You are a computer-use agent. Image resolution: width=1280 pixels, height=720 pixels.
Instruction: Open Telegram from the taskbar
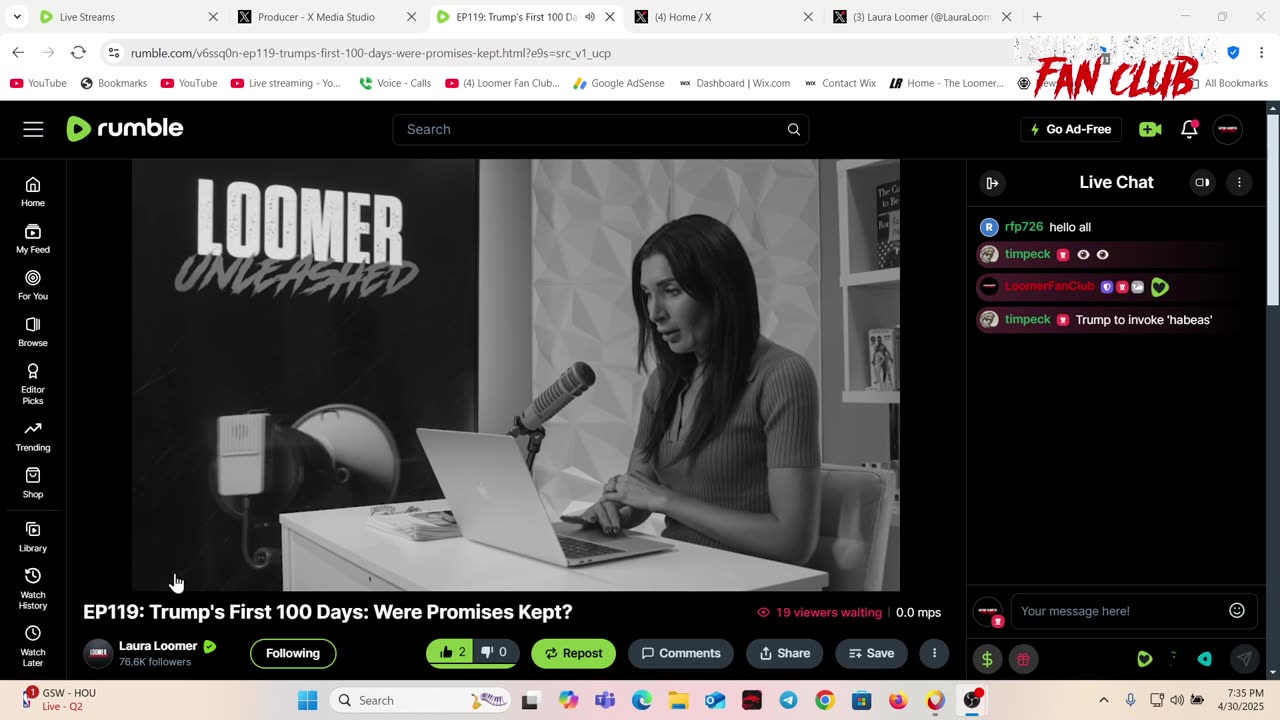tap(788, 700)
